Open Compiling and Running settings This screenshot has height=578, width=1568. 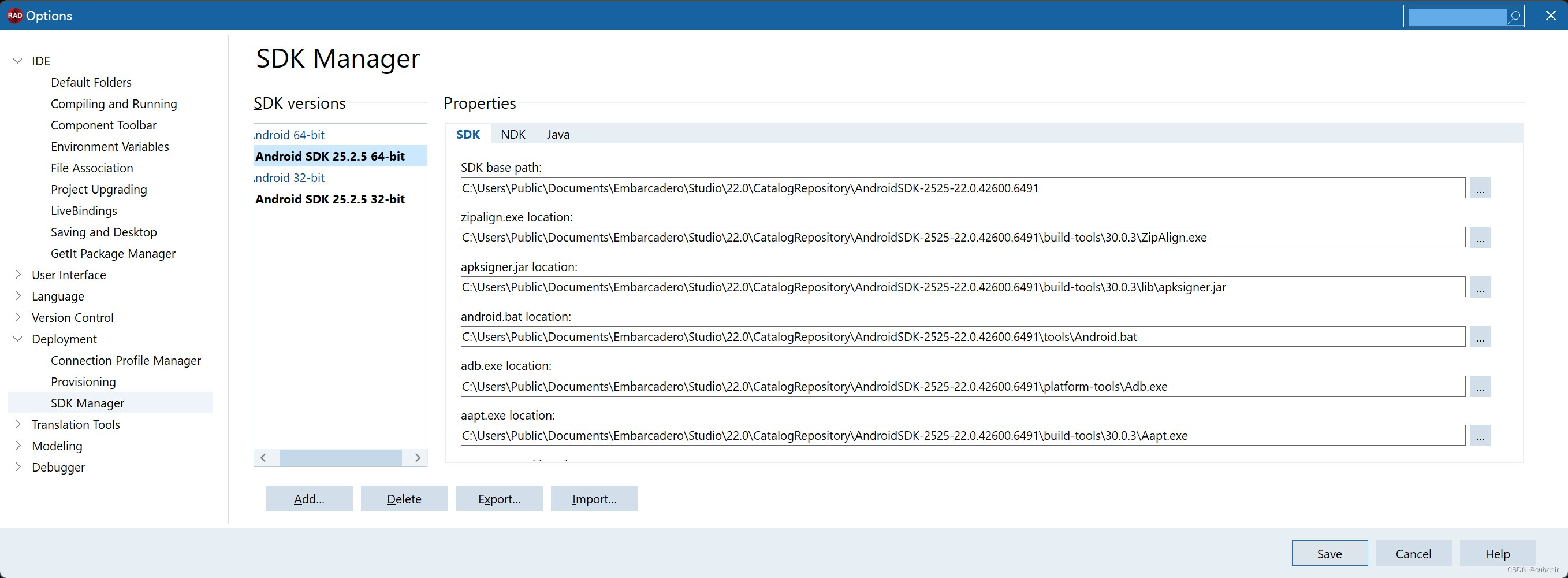pyautogui.click(x=114, y=103)
